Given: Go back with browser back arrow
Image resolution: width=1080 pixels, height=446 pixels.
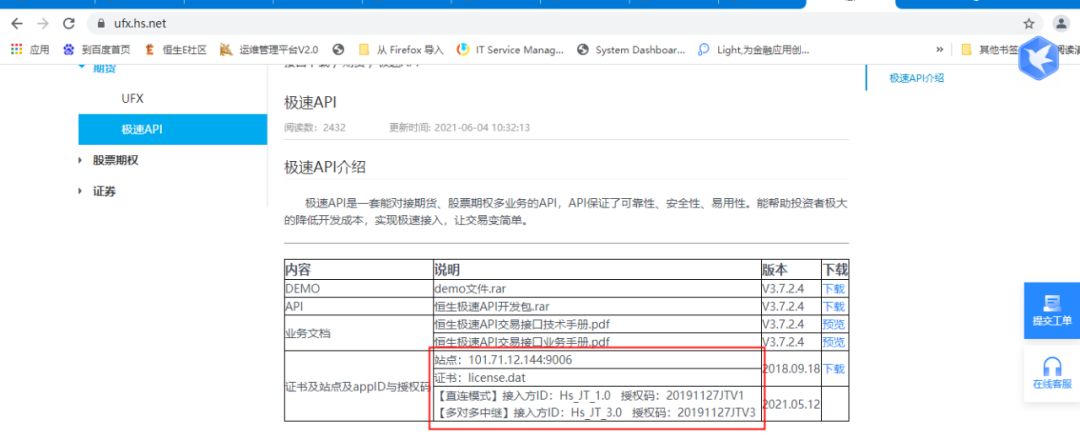Looking at the screenshot, I should click(17, 23).
